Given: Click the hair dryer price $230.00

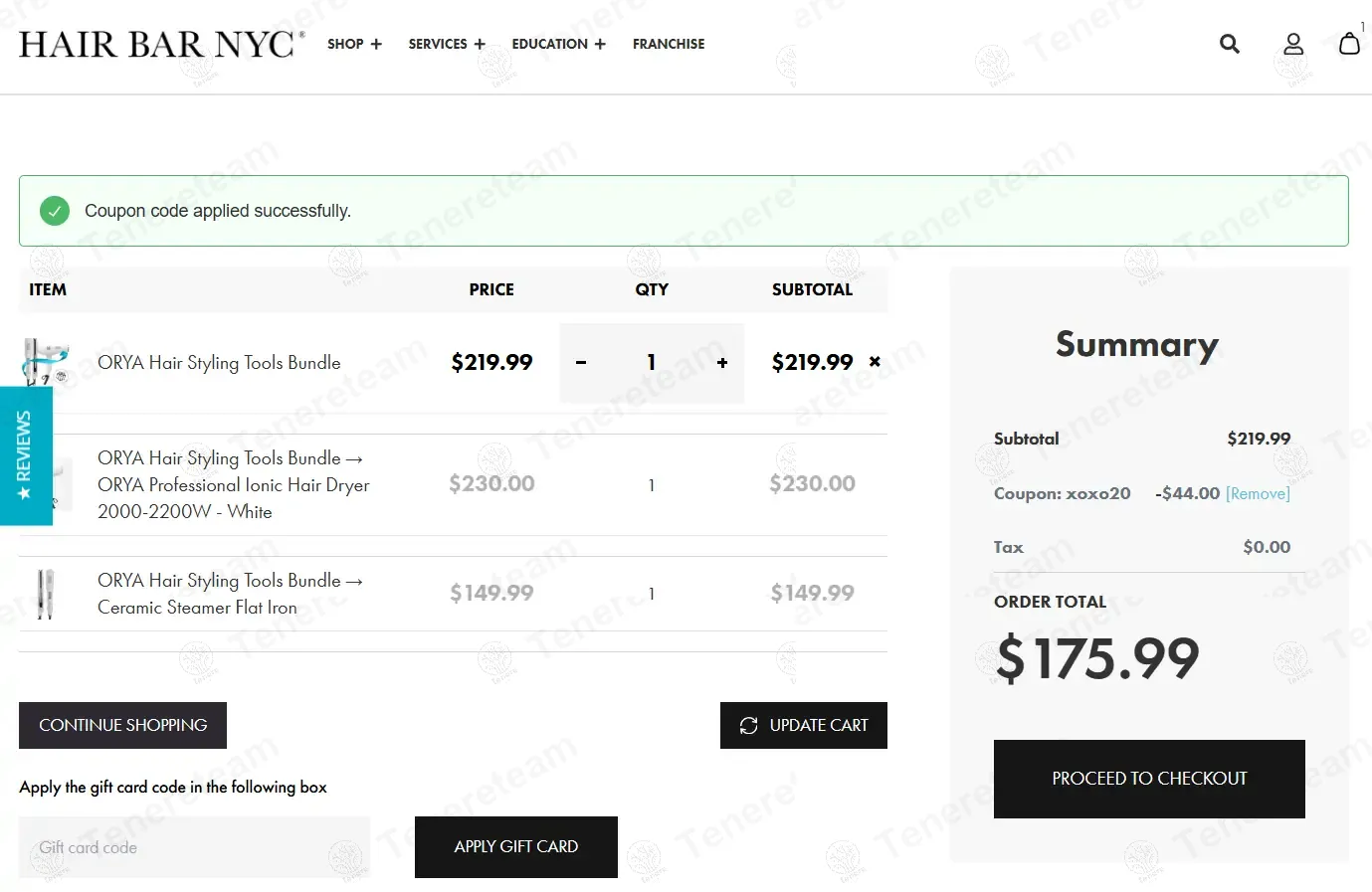Looking at the screenshot, I should pos(491,484).
